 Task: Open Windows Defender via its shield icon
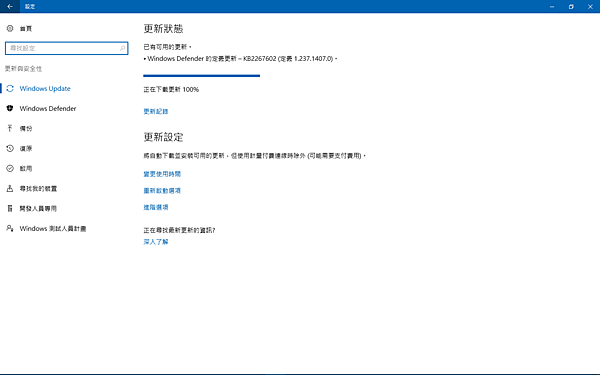(10, 108)
